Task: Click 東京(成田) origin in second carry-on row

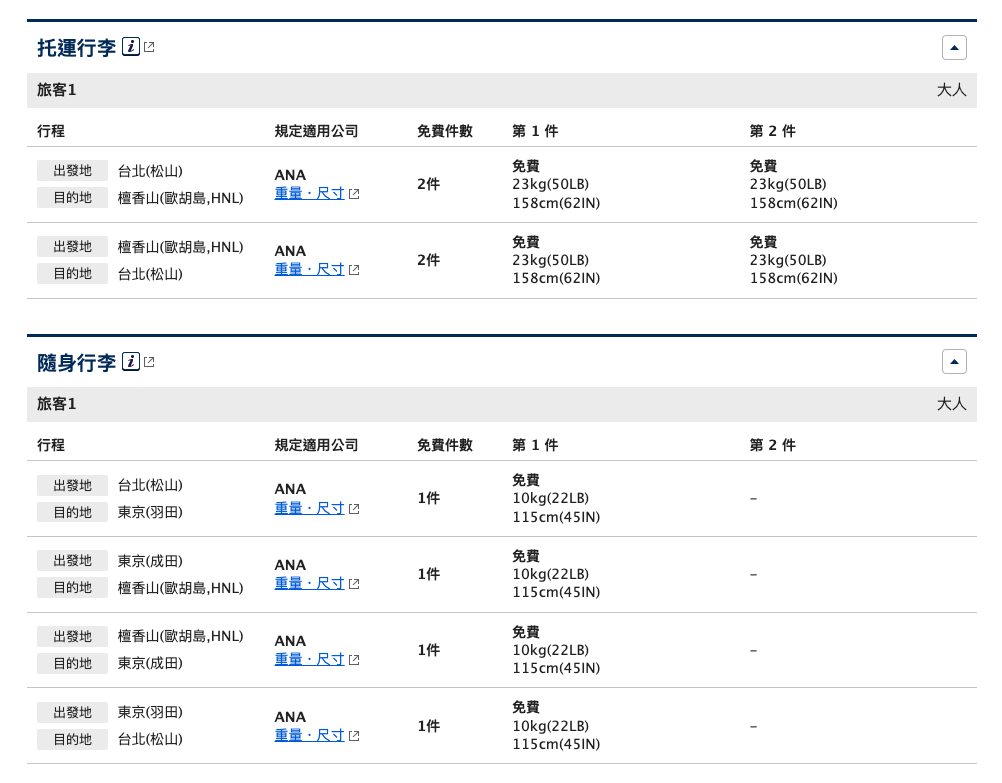Action: click(150, 561)
